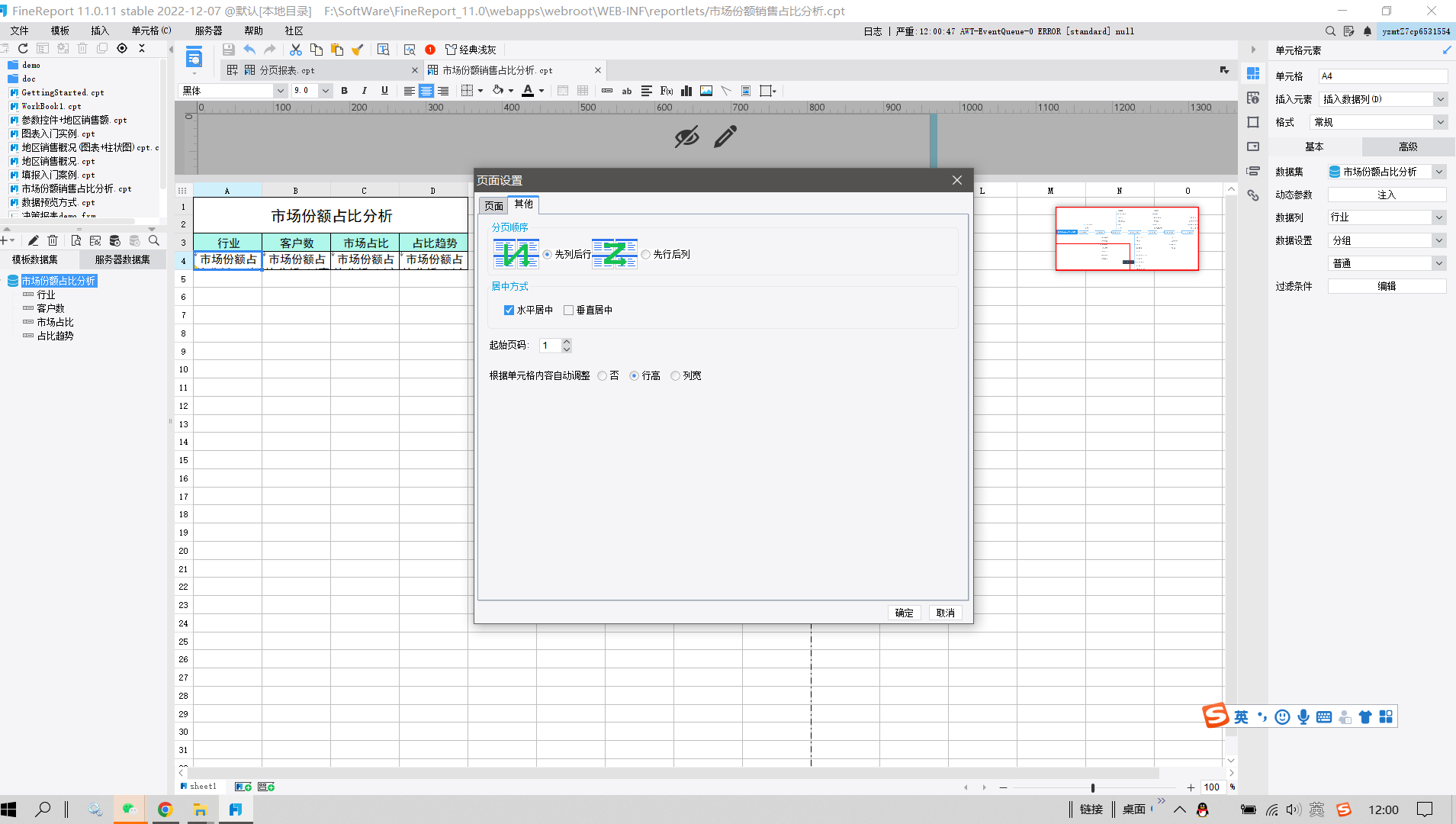Click the bold B formatting icon
The width and height of the screenshot is (1456, 824).
(345, 91)
